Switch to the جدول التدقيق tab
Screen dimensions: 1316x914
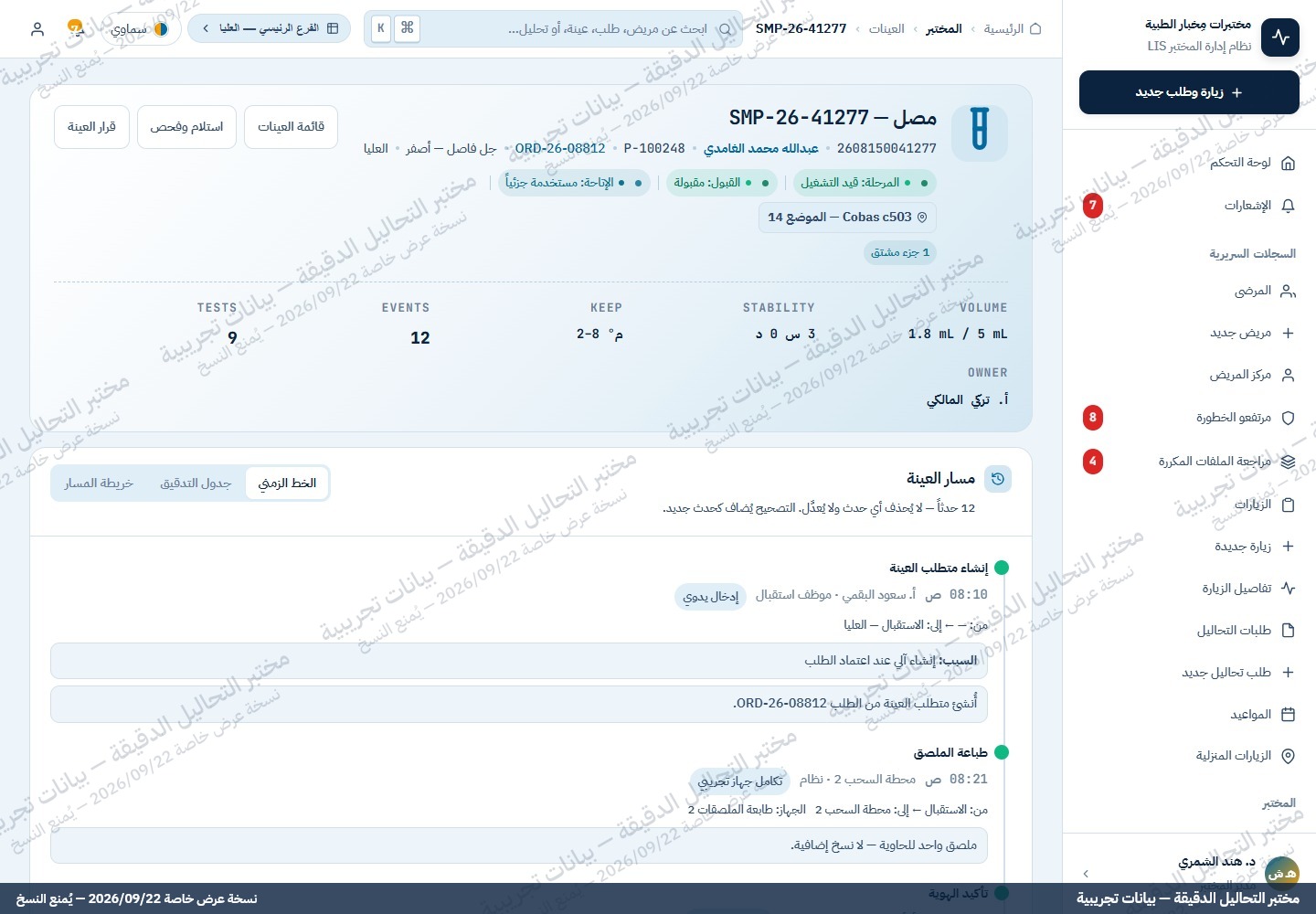(196, 483)
